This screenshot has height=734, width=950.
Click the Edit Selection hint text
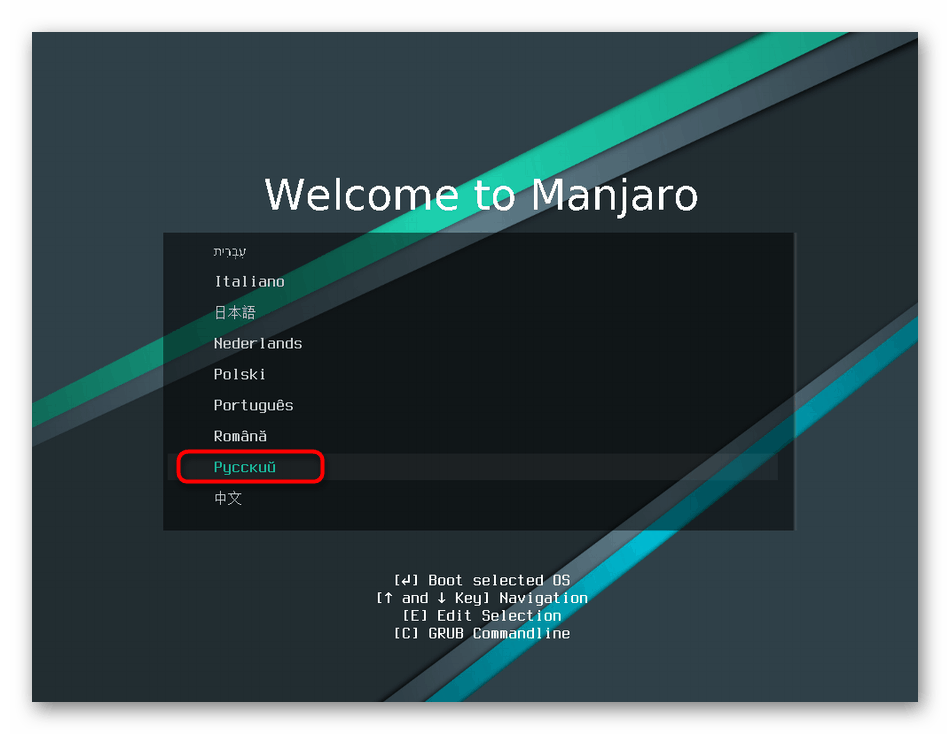pyautogui.click(x=482, y=616)
